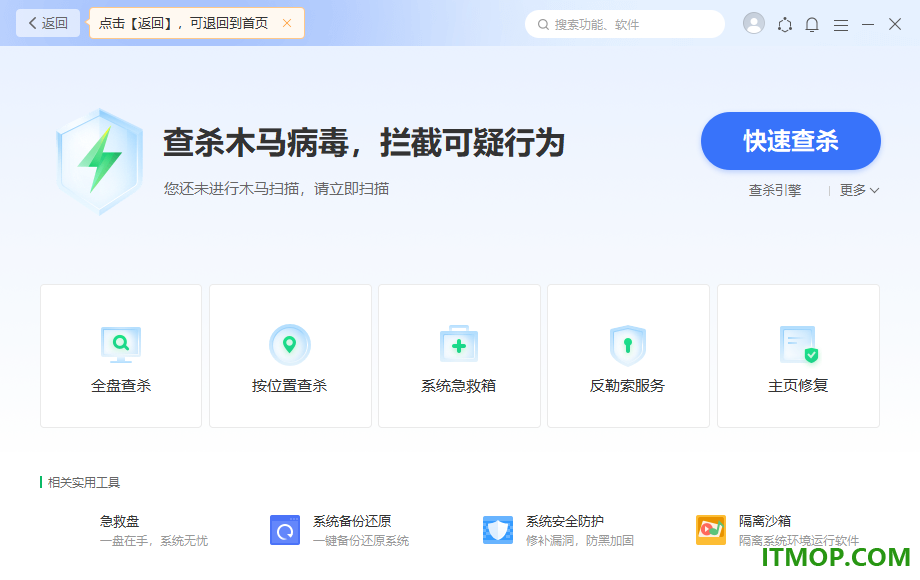The height and width of the screenshot is (580, 920).
Task: Open the 急救盘 tool
Action: pyautogui.click(x=119, y=521)
